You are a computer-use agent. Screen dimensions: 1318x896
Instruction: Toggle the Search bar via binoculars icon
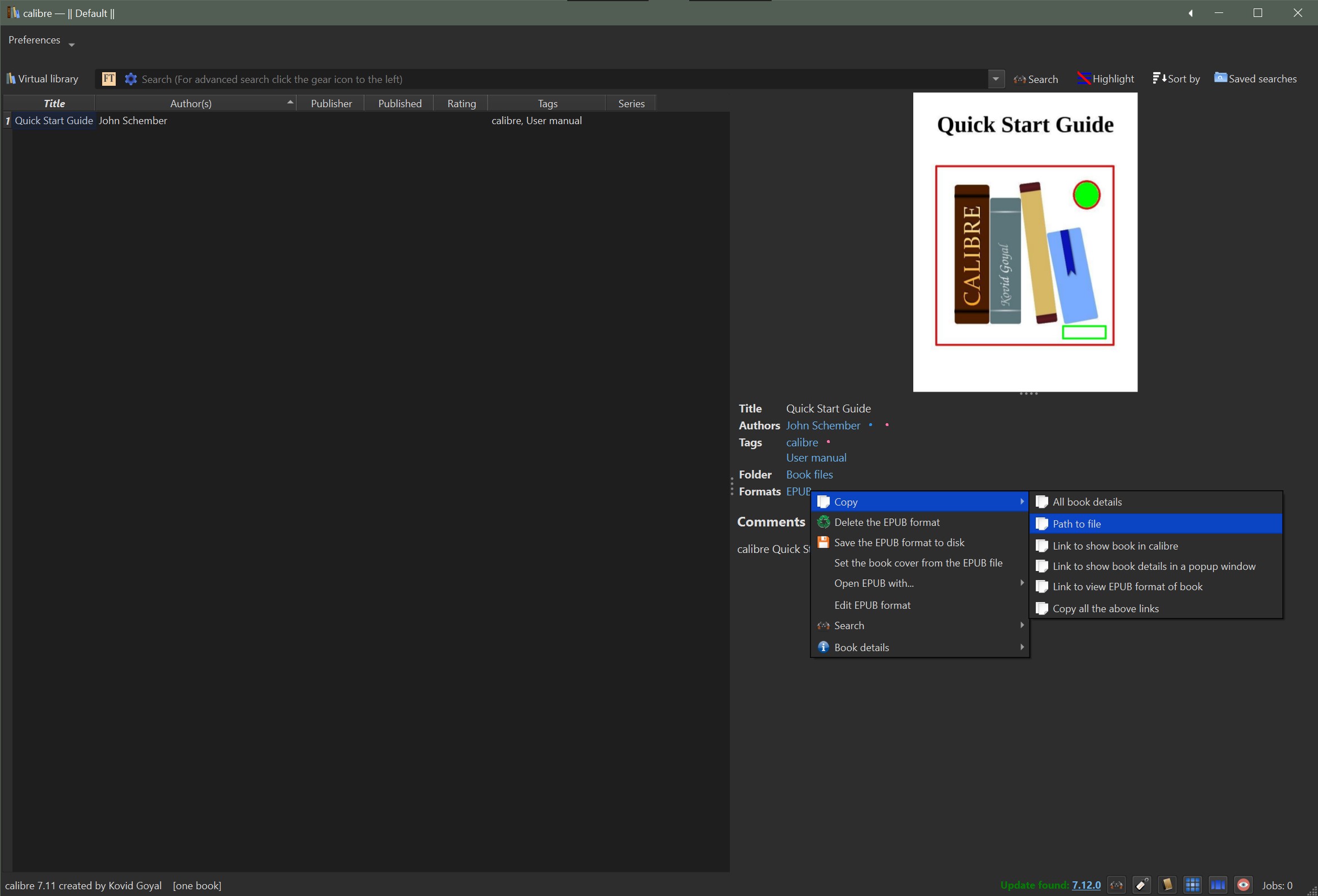[x=1116, y=885]
